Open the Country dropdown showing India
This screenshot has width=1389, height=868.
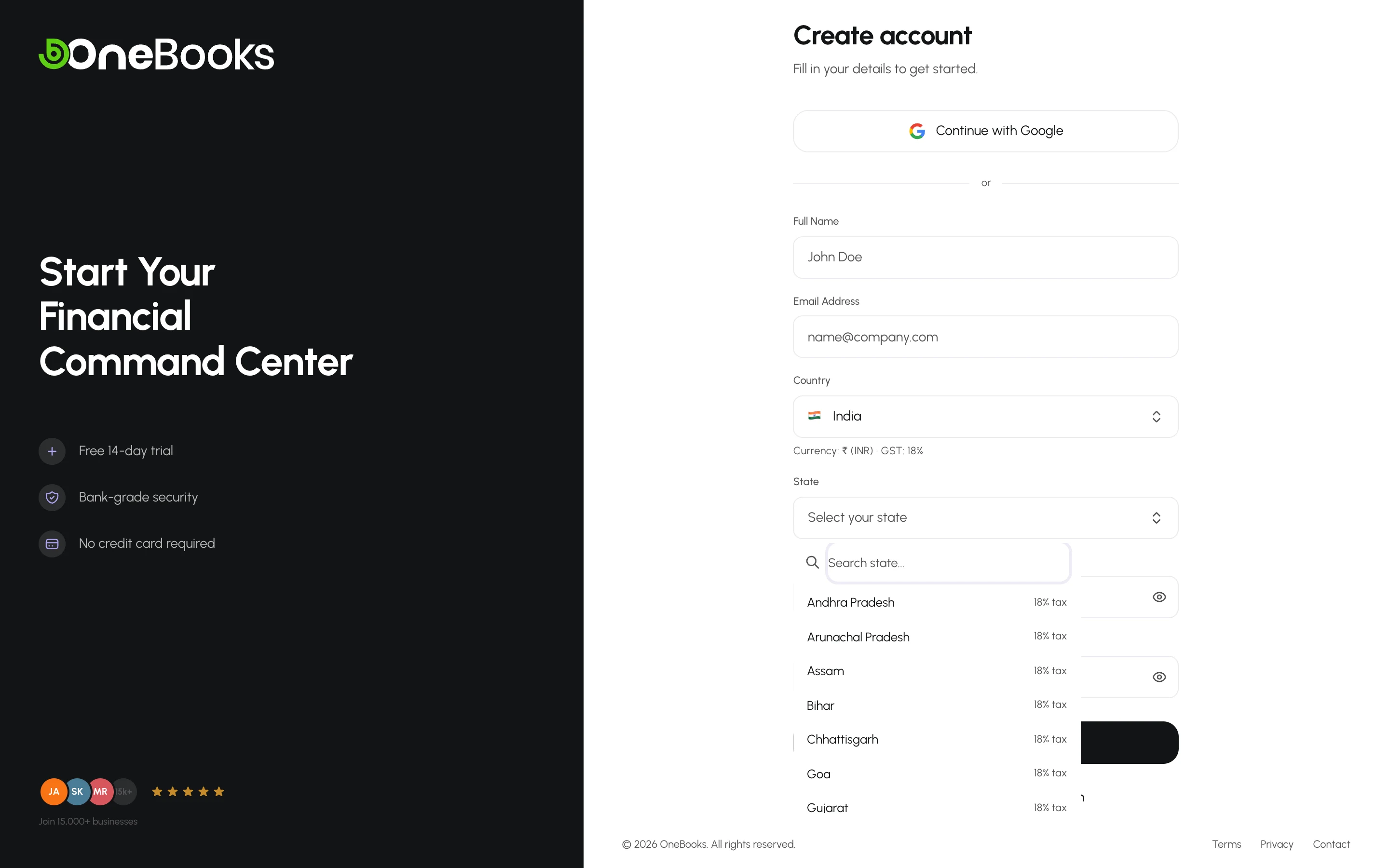tap(985, 417)
